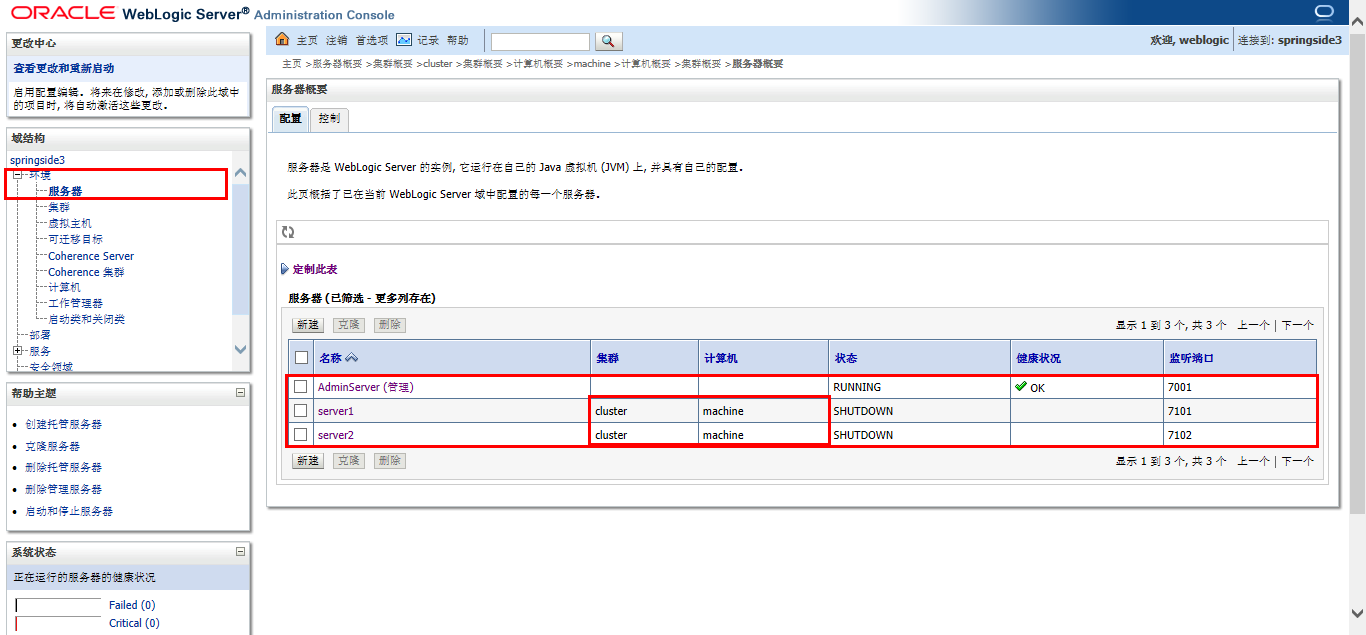The width and height of the screenshot is (1366, 635).
Task: Click the sort arrow beside 名称 column header
Action: pos(351,358)
